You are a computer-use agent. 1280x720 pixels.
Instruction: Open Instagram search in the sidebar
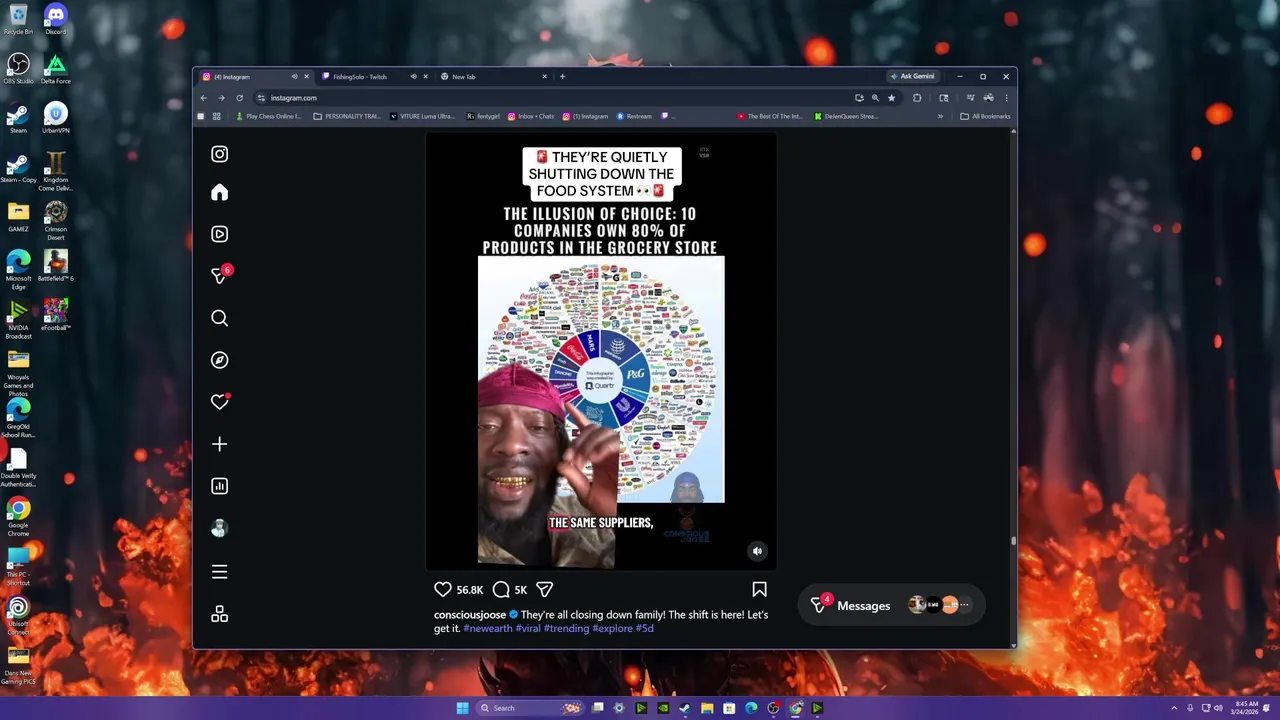(219, 318)
